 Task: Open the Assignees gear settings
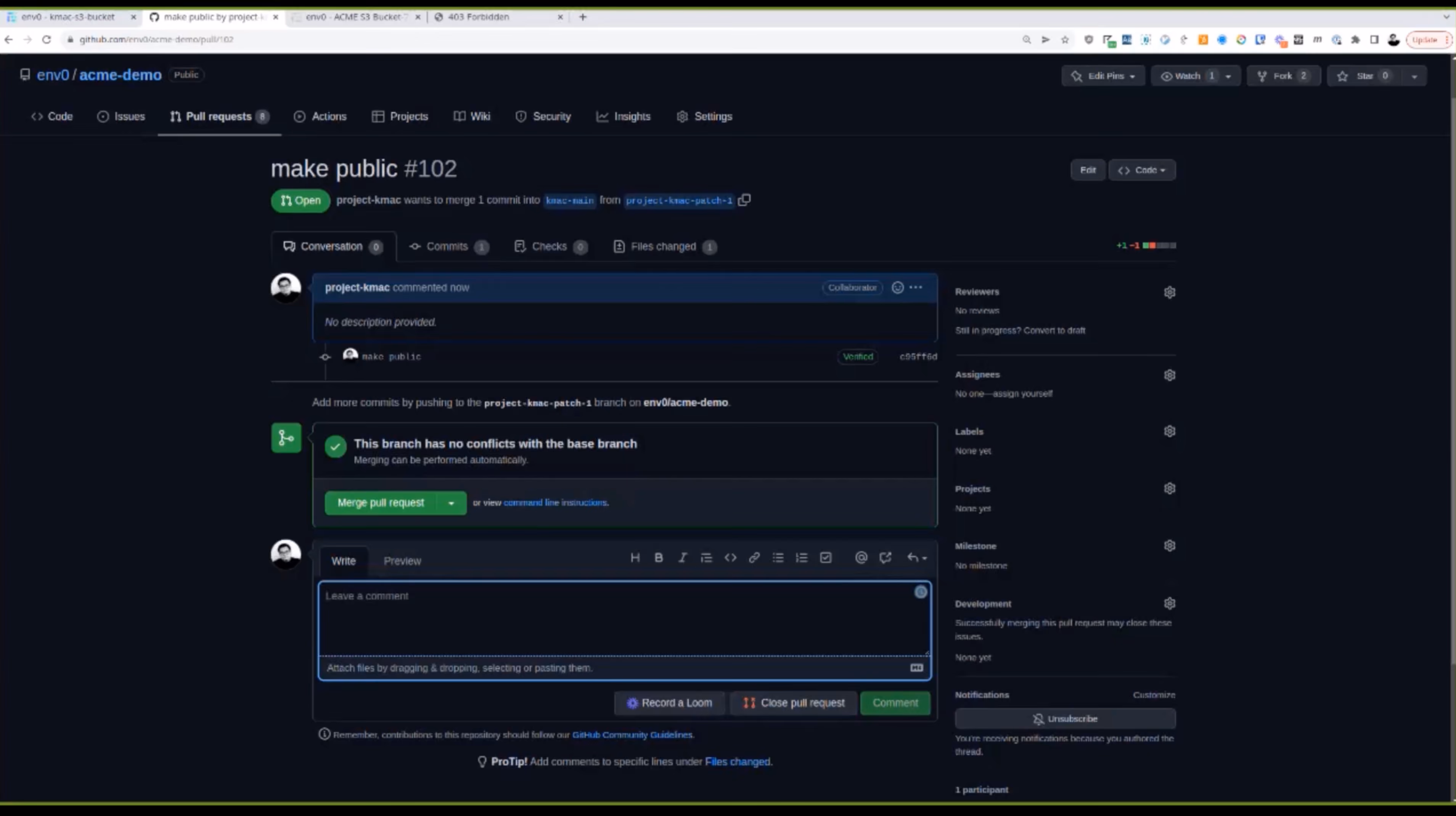click(x=1170, y=375)
